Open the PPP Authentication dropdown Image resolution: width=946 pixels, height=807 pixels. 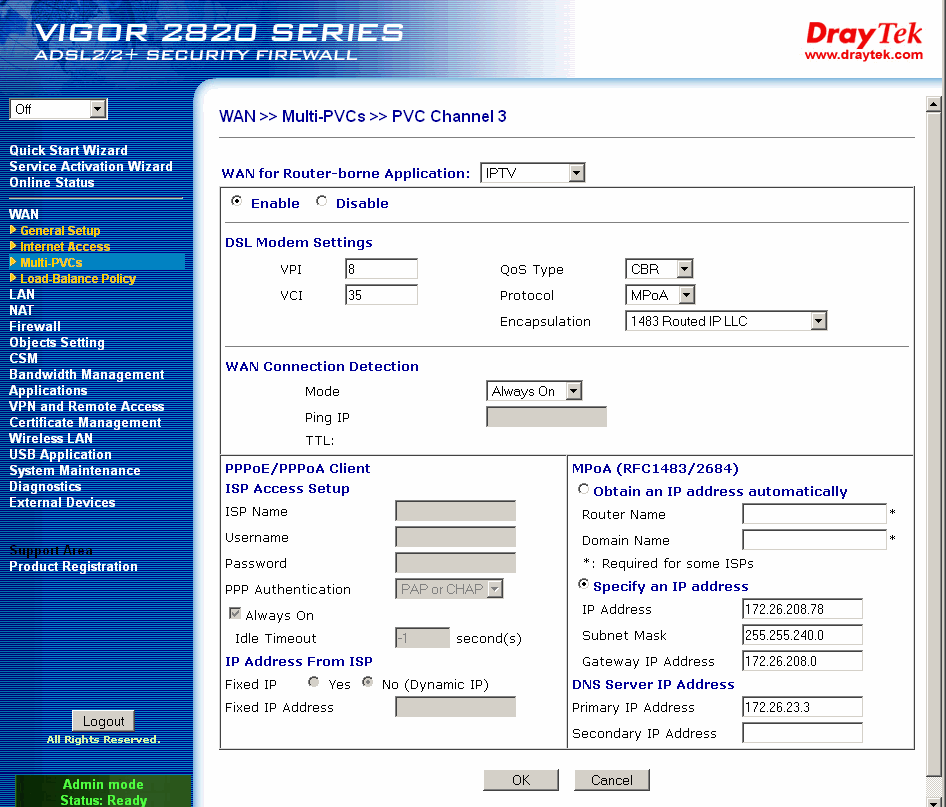(449, 589)
